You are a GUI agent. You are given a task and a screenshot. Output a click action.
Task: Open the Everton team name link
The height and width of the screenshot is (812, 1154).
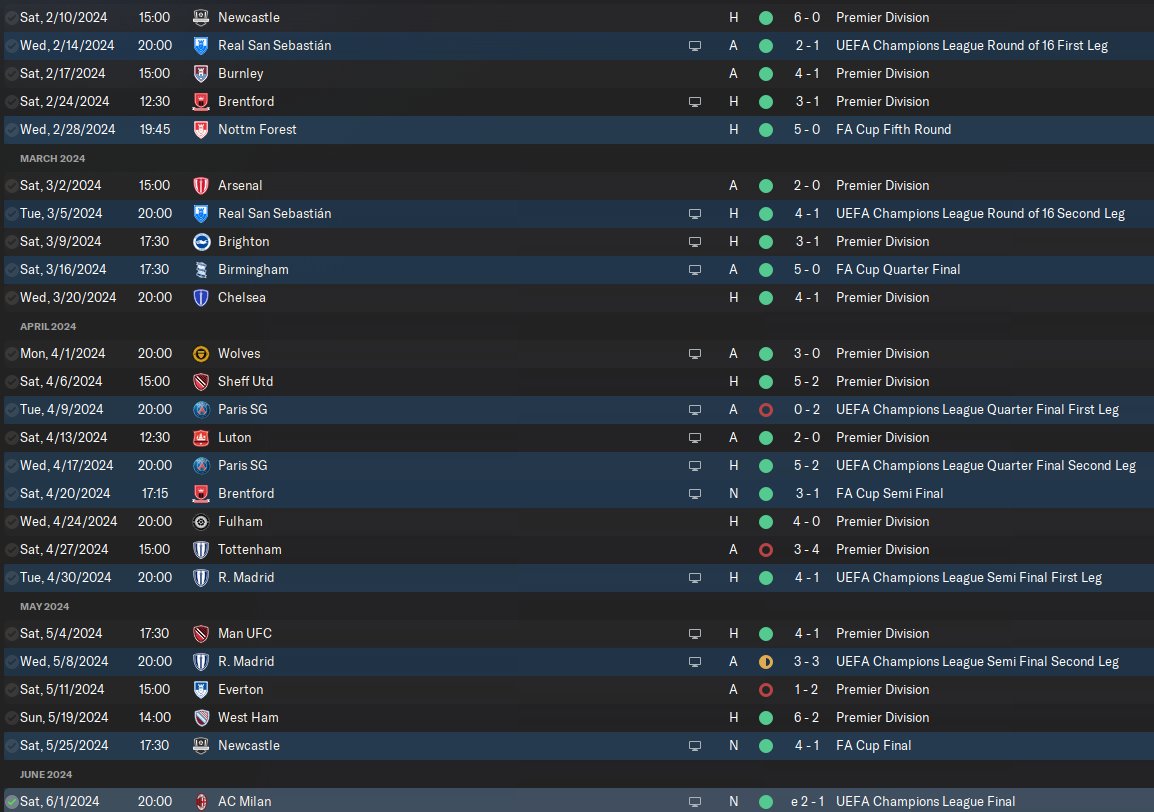pos(240,689)
